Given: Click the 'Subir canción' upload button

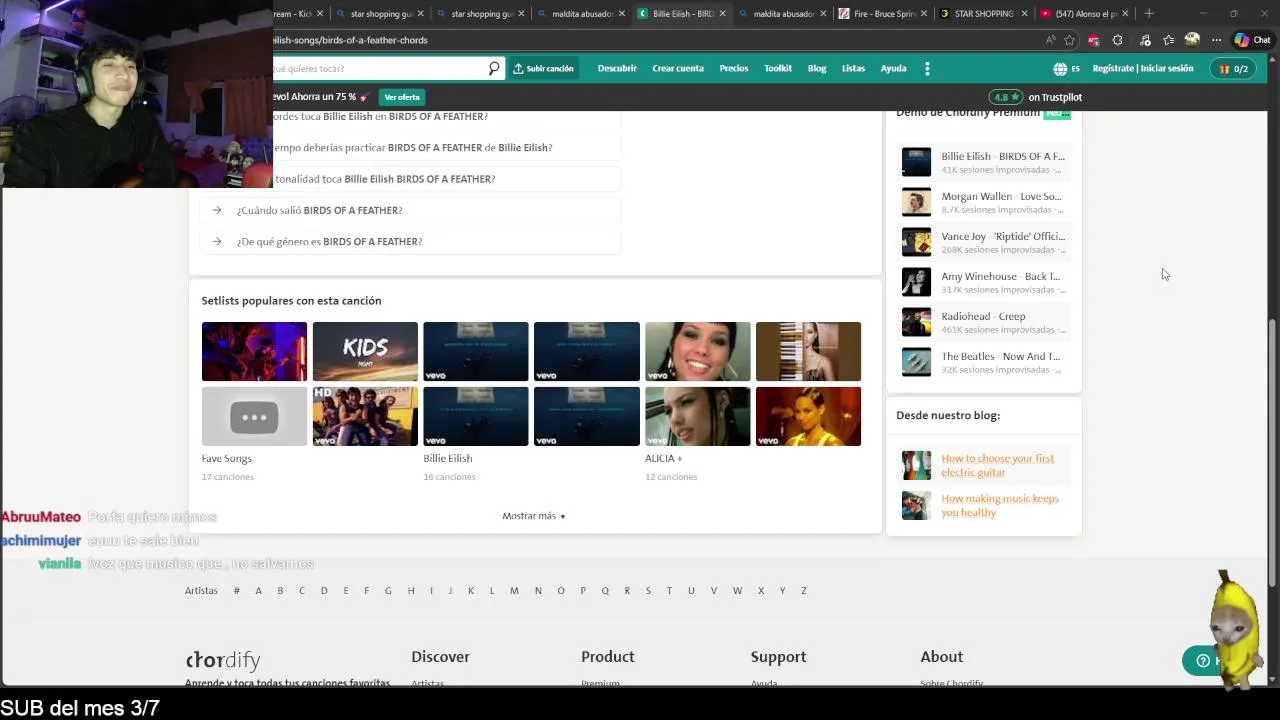Looking at the screenshot, I should click(543, 69).
